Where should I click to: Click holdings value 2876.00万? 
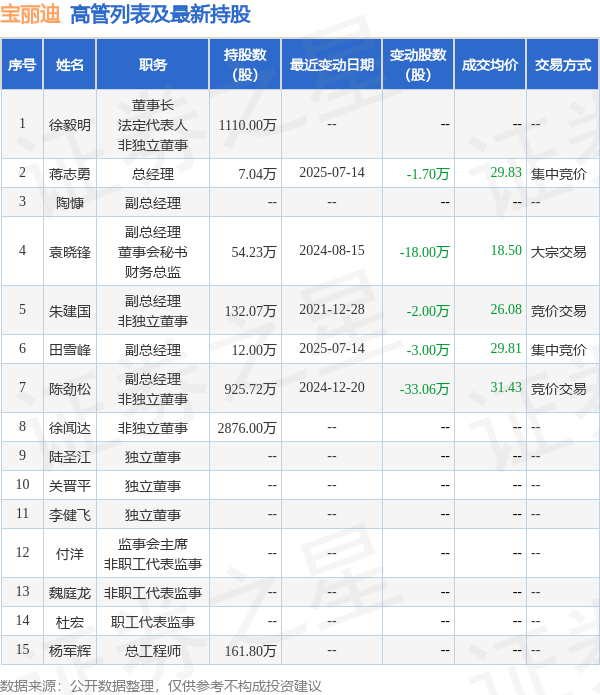247,428
